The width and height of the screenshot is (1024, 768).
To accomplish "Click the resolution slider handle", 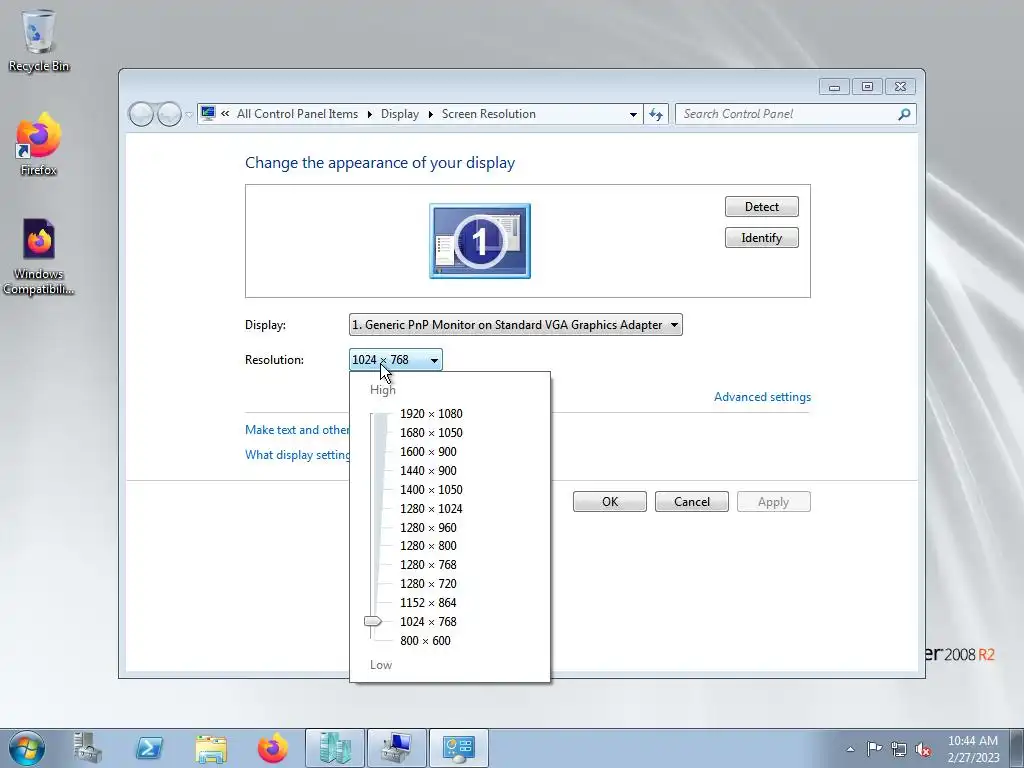I will tap(373, 621).
